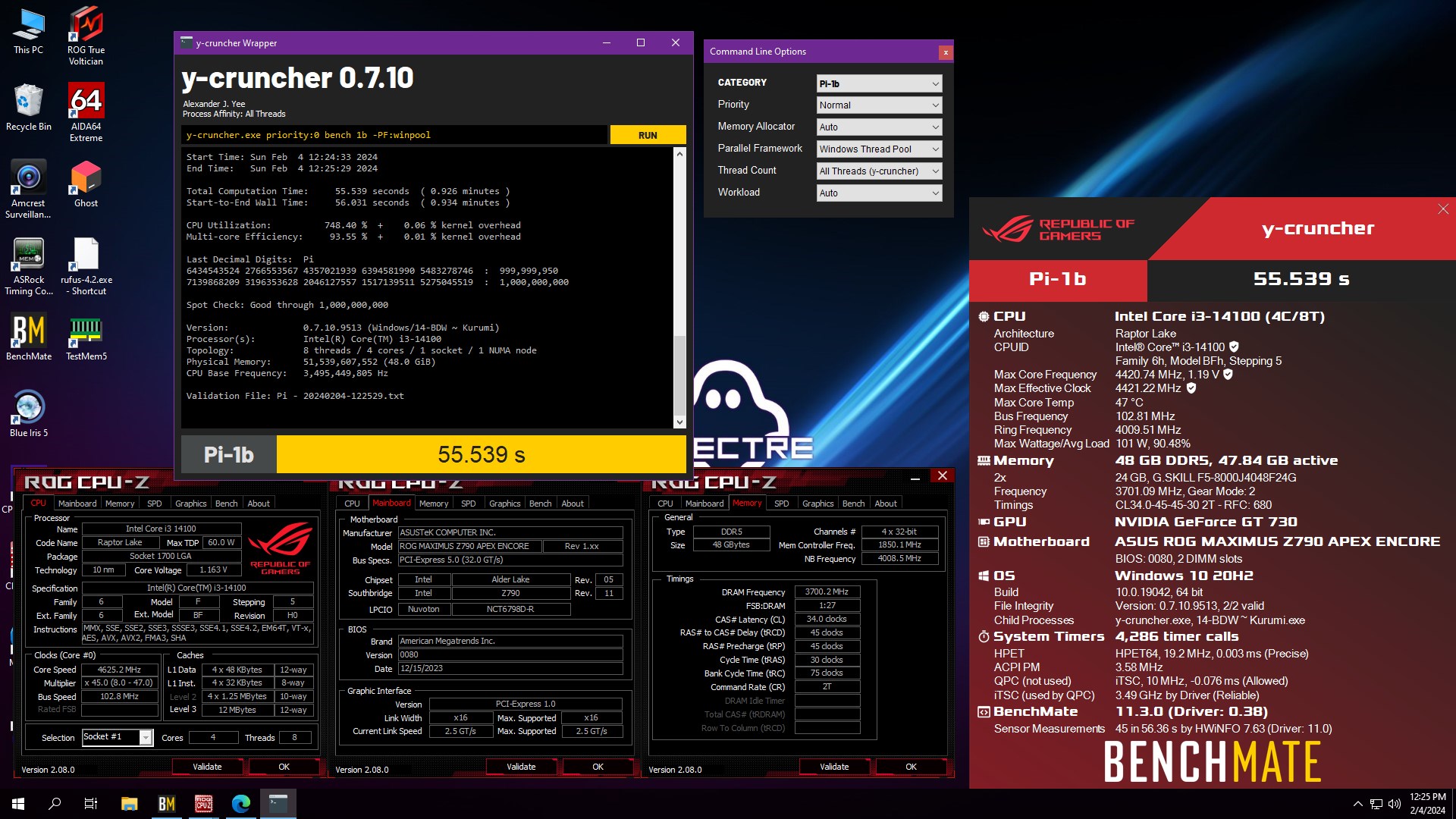This screenshot has width=1456, height=819.
Task: Open the Parallel Framework dropdown
Action: point(879,149)
